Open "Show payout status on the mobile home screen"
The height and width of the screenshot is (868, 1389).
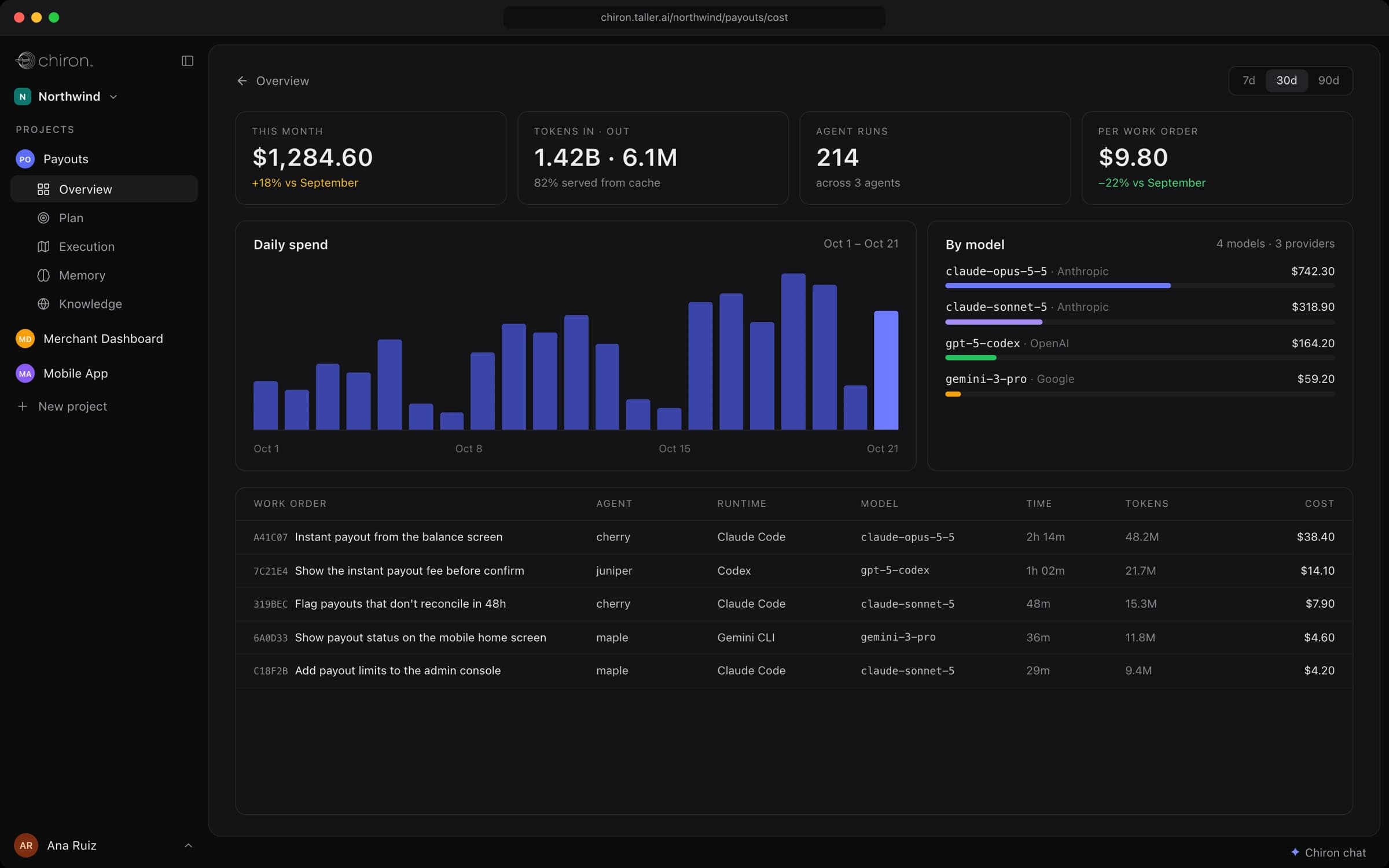[420, 637]
